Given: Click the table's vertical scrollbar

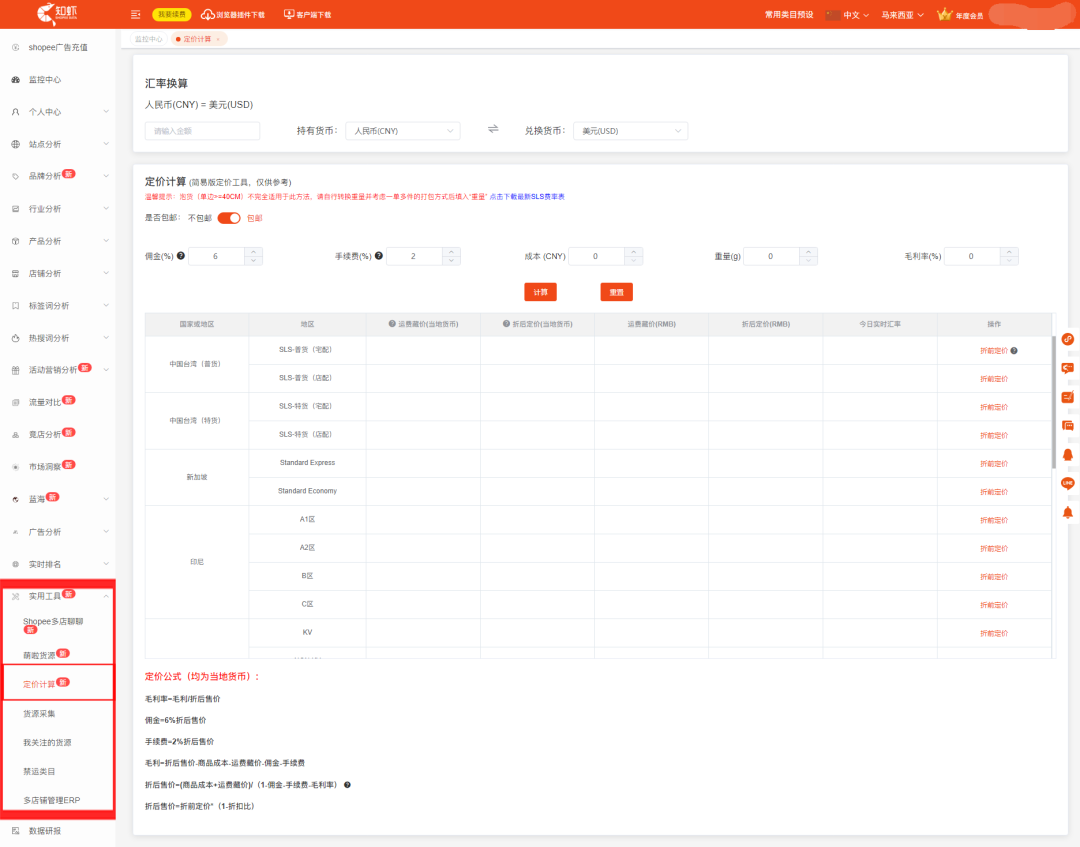Looking at the screenshot, I should click(1053, 402).
